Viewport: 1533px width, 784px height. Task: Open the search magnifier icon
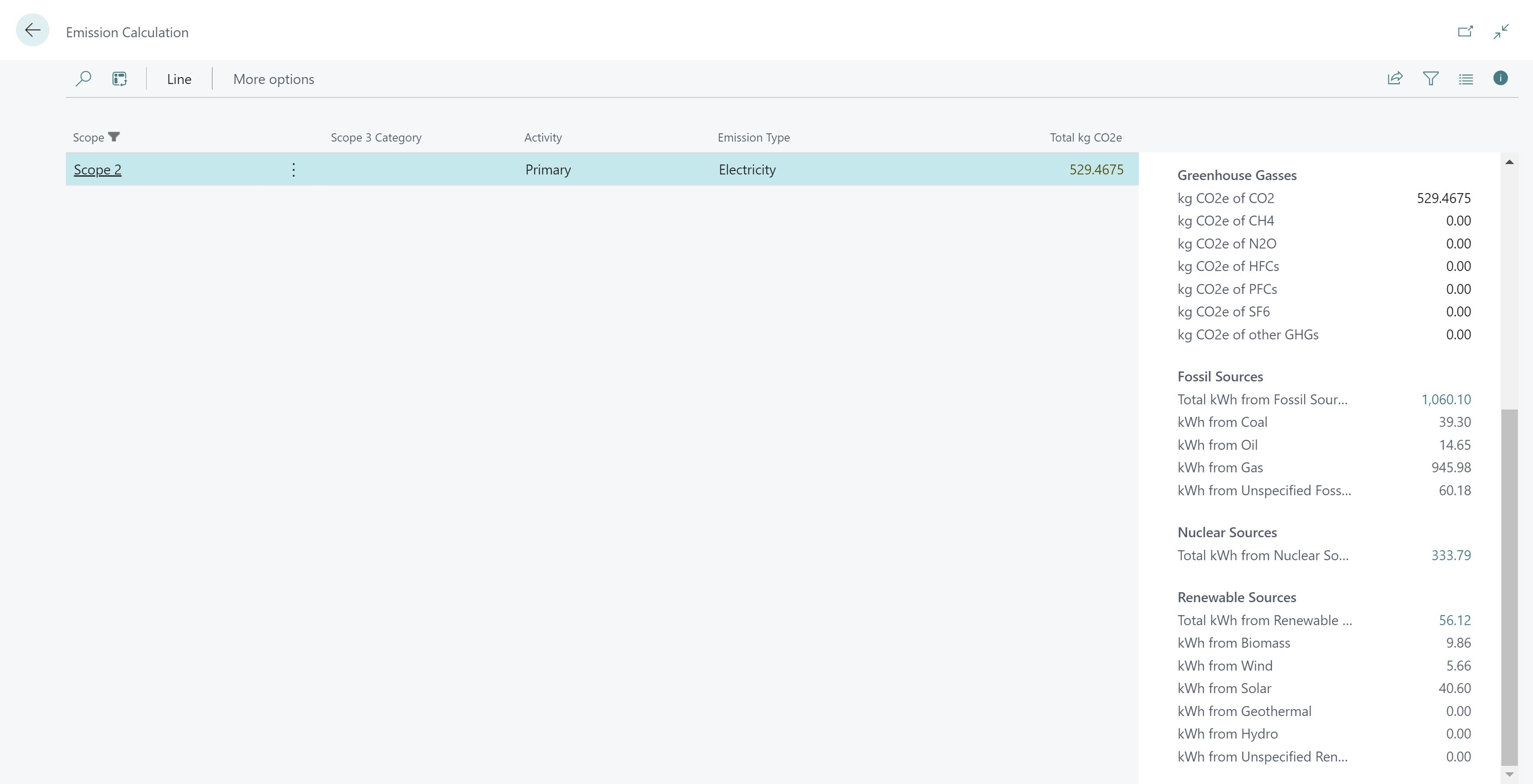point(83,78)
